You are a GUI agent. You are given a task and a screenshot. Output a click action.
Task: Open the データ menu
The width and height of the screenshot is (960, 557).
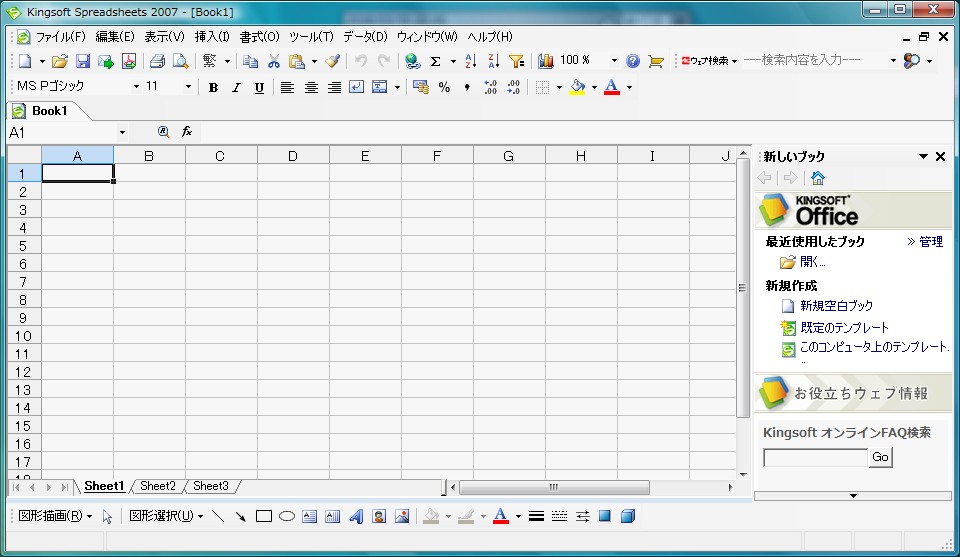pyautogui.click(x=365, y=37)
